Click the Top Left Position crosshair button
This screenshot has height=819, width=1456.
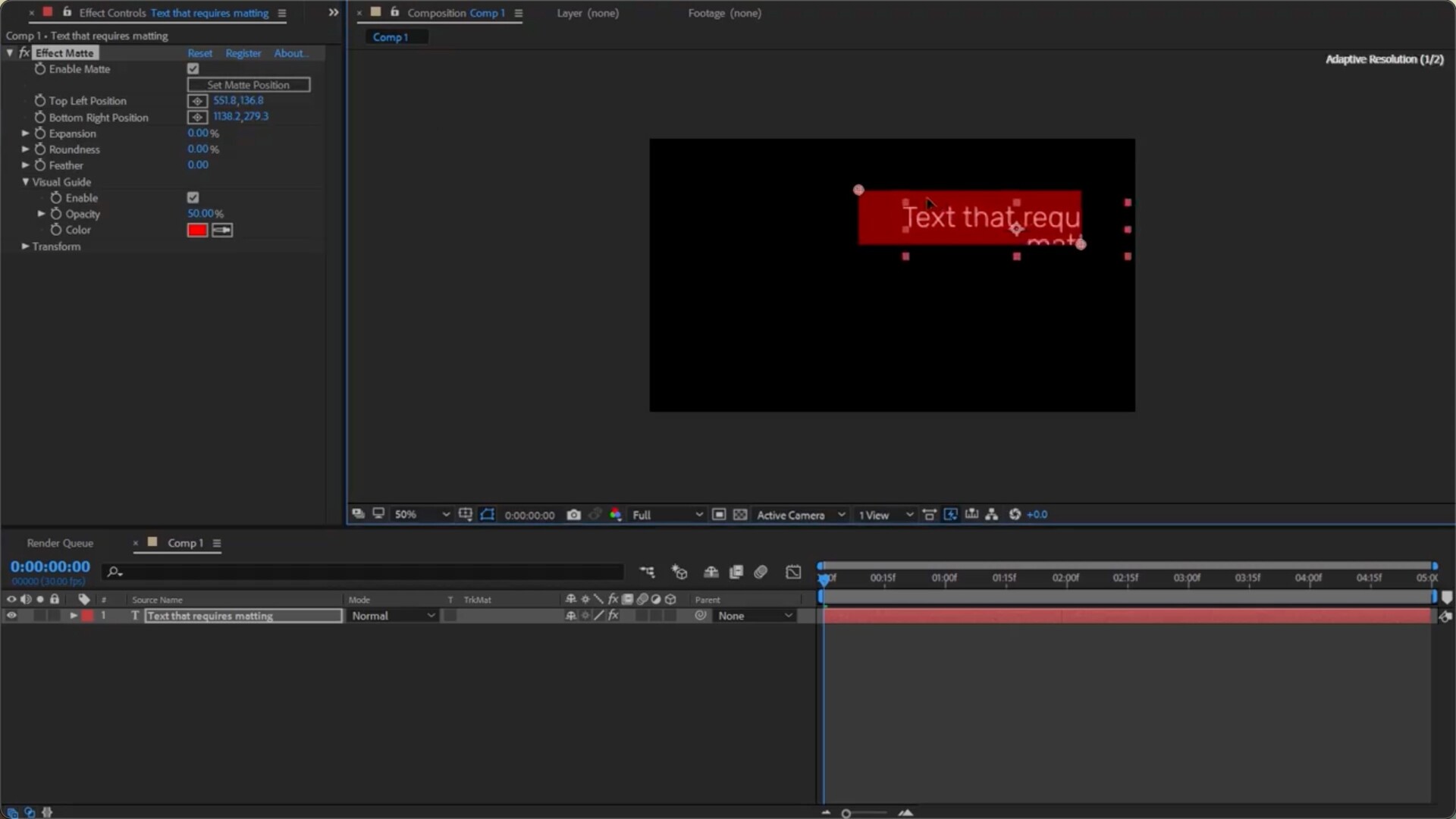[197, 101]
